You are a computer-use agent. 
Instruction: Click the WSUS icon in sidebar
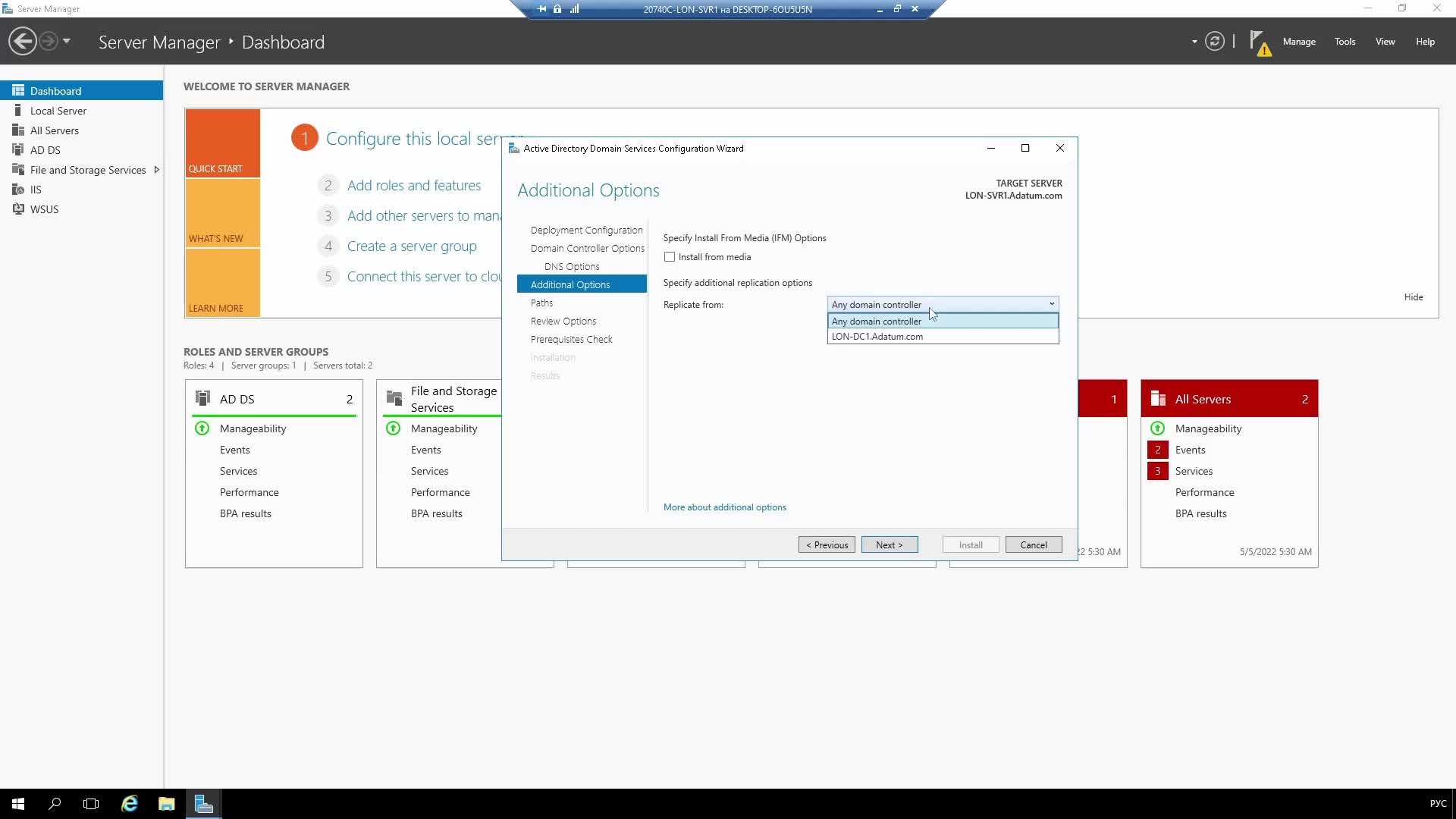click(x=18, y=209)
